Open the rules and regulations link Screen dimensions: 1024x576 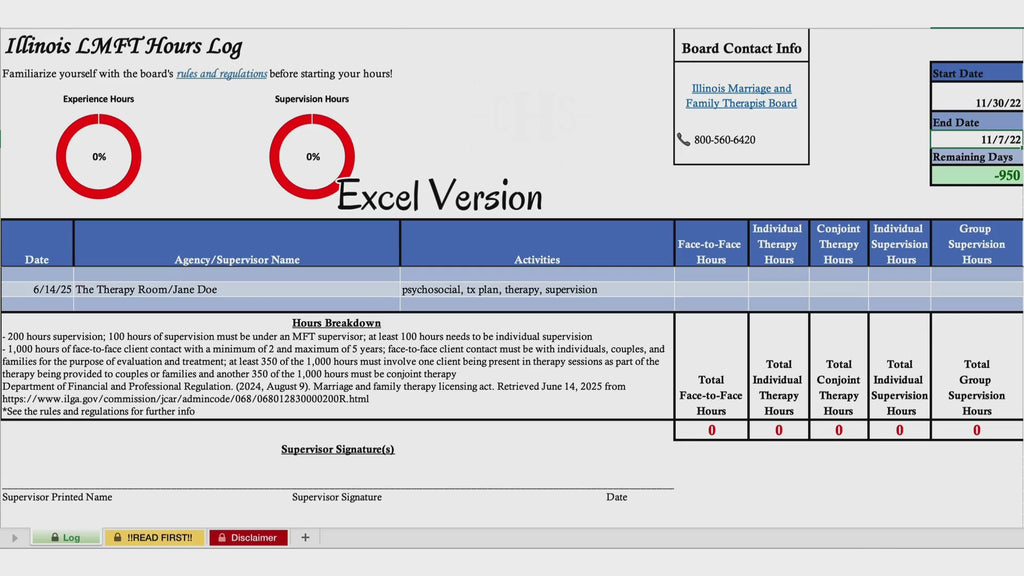pyautogui.click(x=221, y=74)
